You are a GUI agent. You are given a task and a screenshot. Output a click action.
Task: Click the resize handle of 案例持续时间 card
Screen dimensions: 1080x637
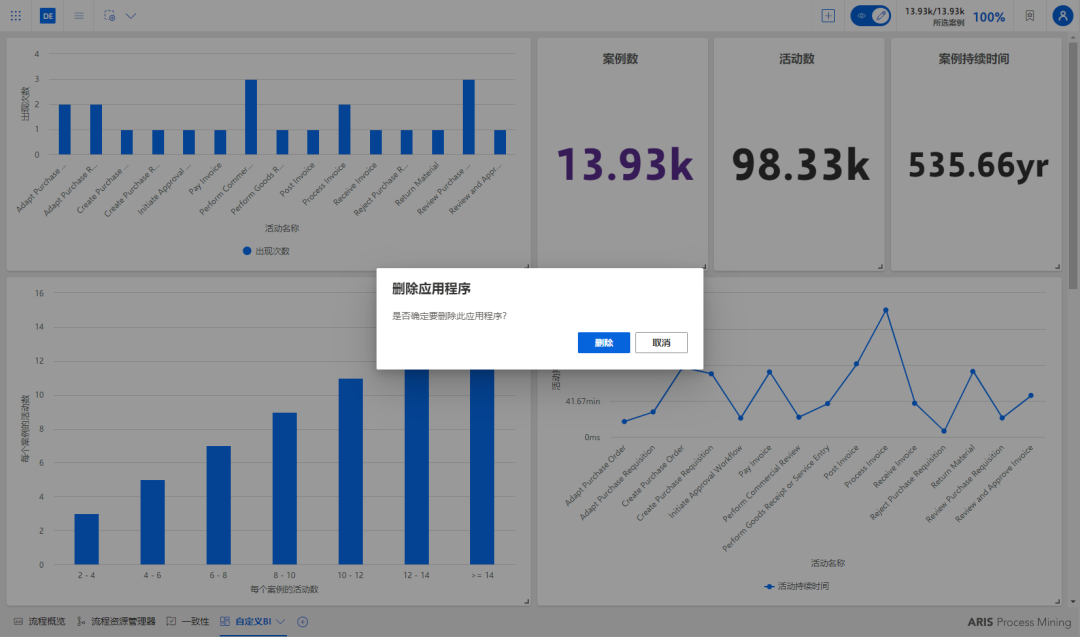click(x=1057, y=267)
